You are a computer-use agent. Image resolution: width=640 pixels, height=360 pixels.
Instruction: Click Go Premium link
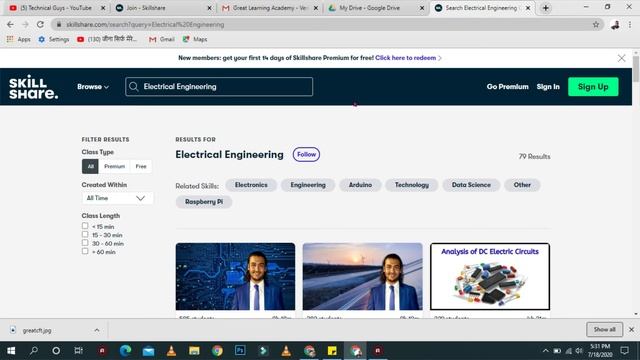(507, 87)
